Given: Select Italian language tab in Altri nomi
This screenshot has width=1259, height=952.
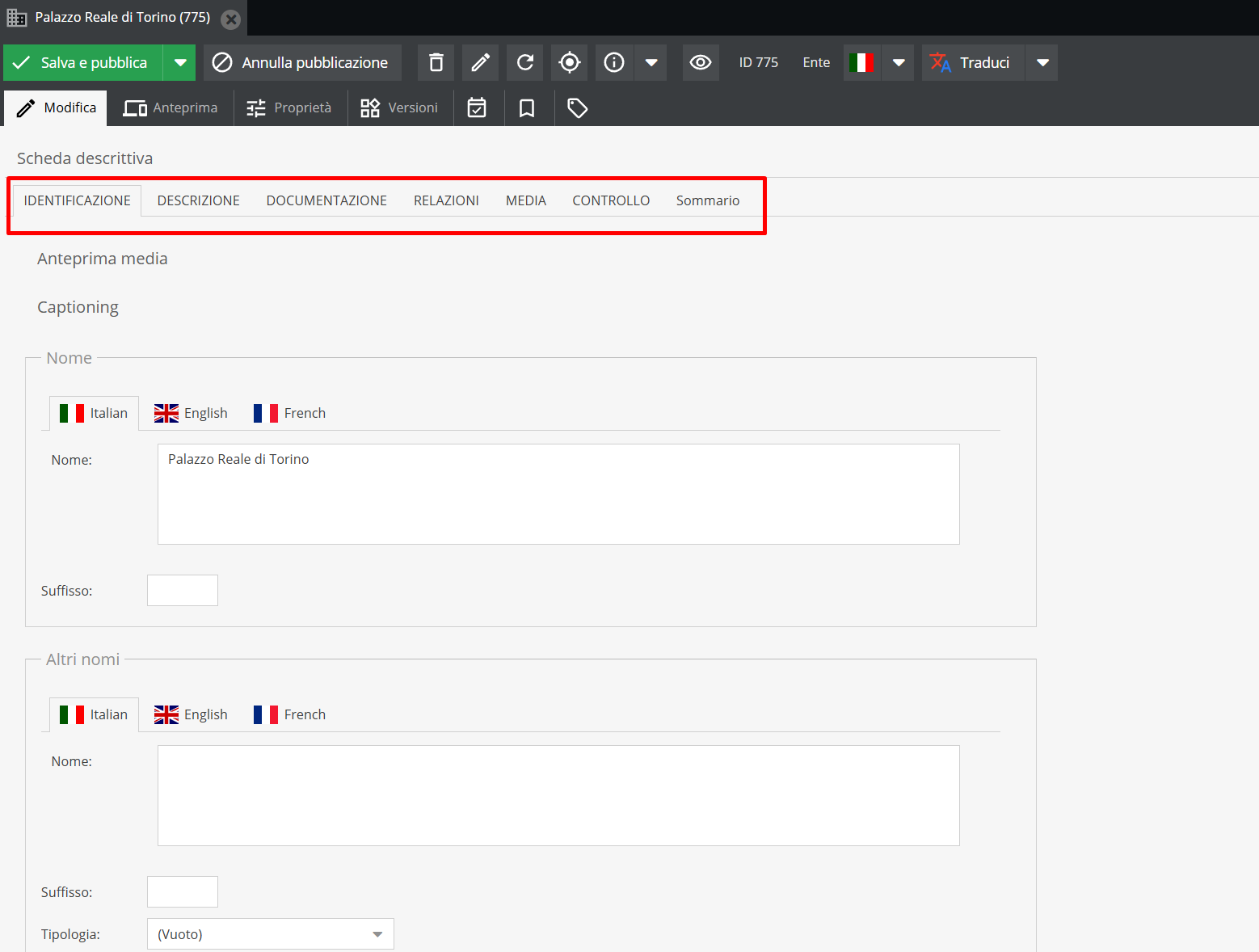Looking at the screenshot, I should (94, 714).
